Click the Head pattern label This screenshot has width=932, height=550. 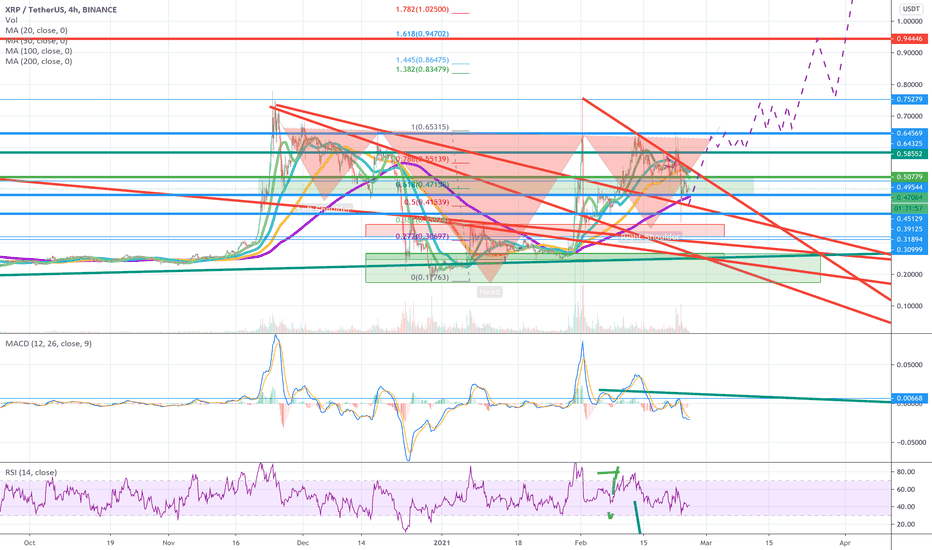pyautogui.click(x=490, y=292)
